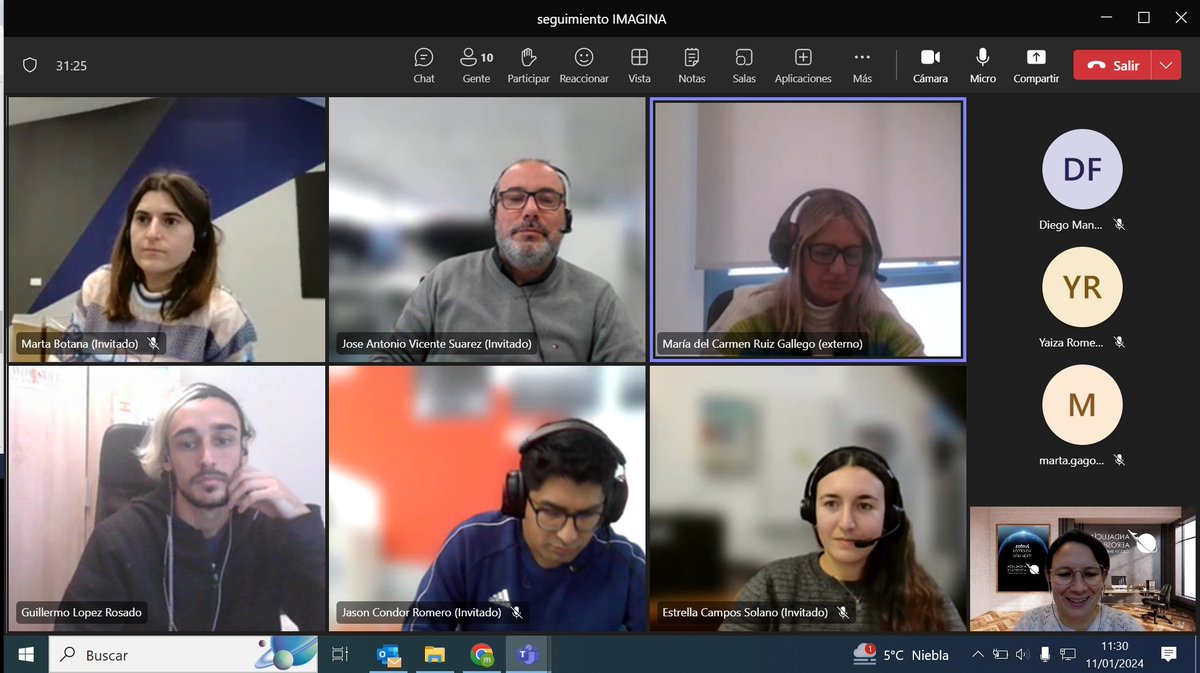
Task: Open Outlook from the taskbar
Action: click(x=388, y=655)
